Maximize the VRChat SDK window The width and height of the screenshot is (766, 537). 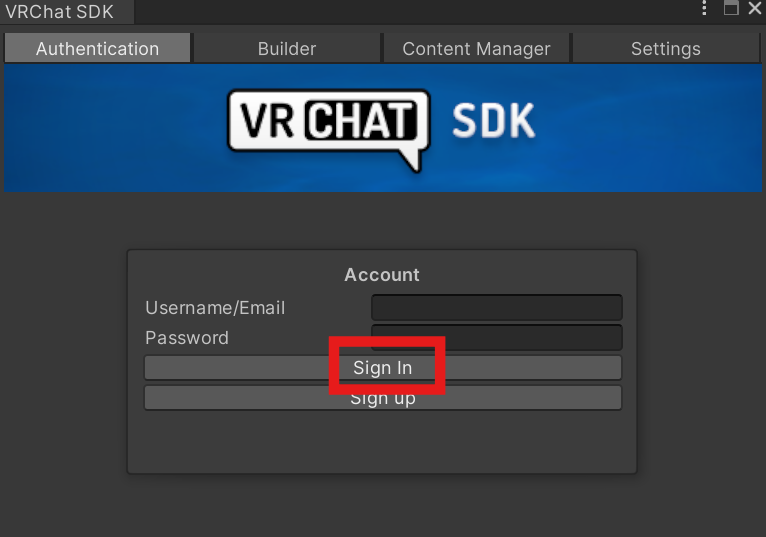point(731,8)
